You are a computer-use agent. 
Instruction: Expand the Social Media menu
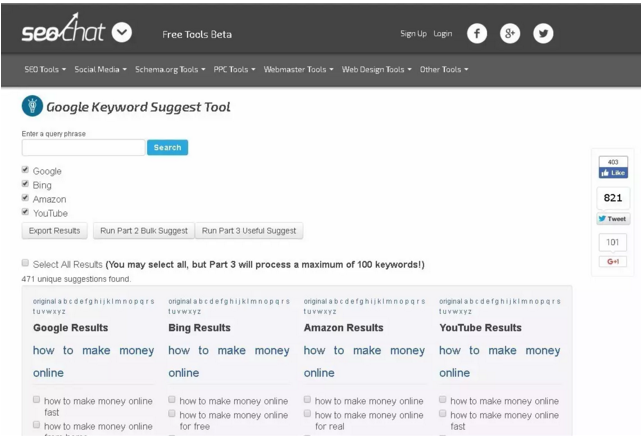[101, 69]
